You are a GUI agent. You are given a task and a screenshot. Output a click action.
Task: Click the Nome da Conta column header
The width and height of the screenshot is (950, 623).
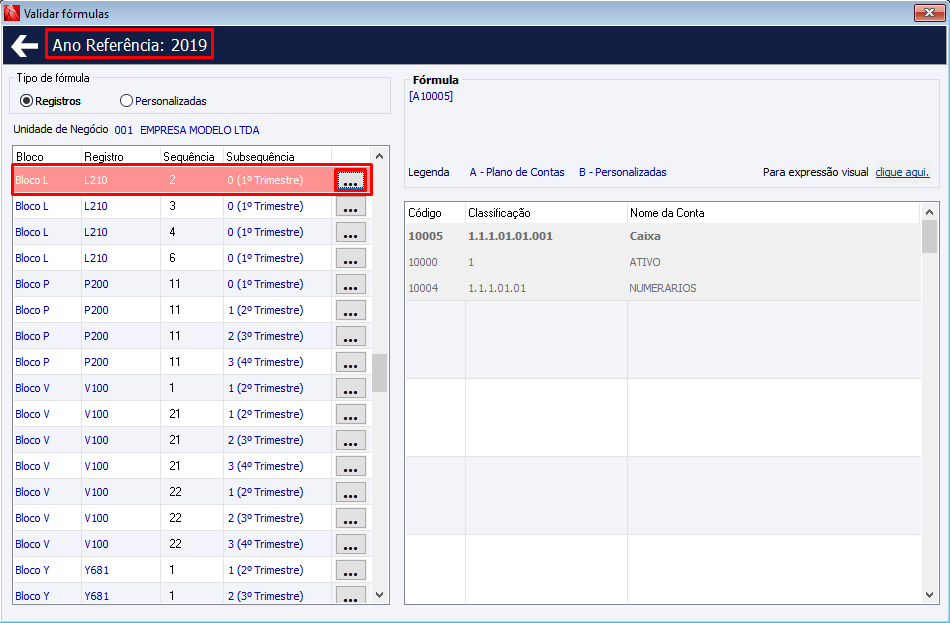pyautogui.click(x=773, y=213)
